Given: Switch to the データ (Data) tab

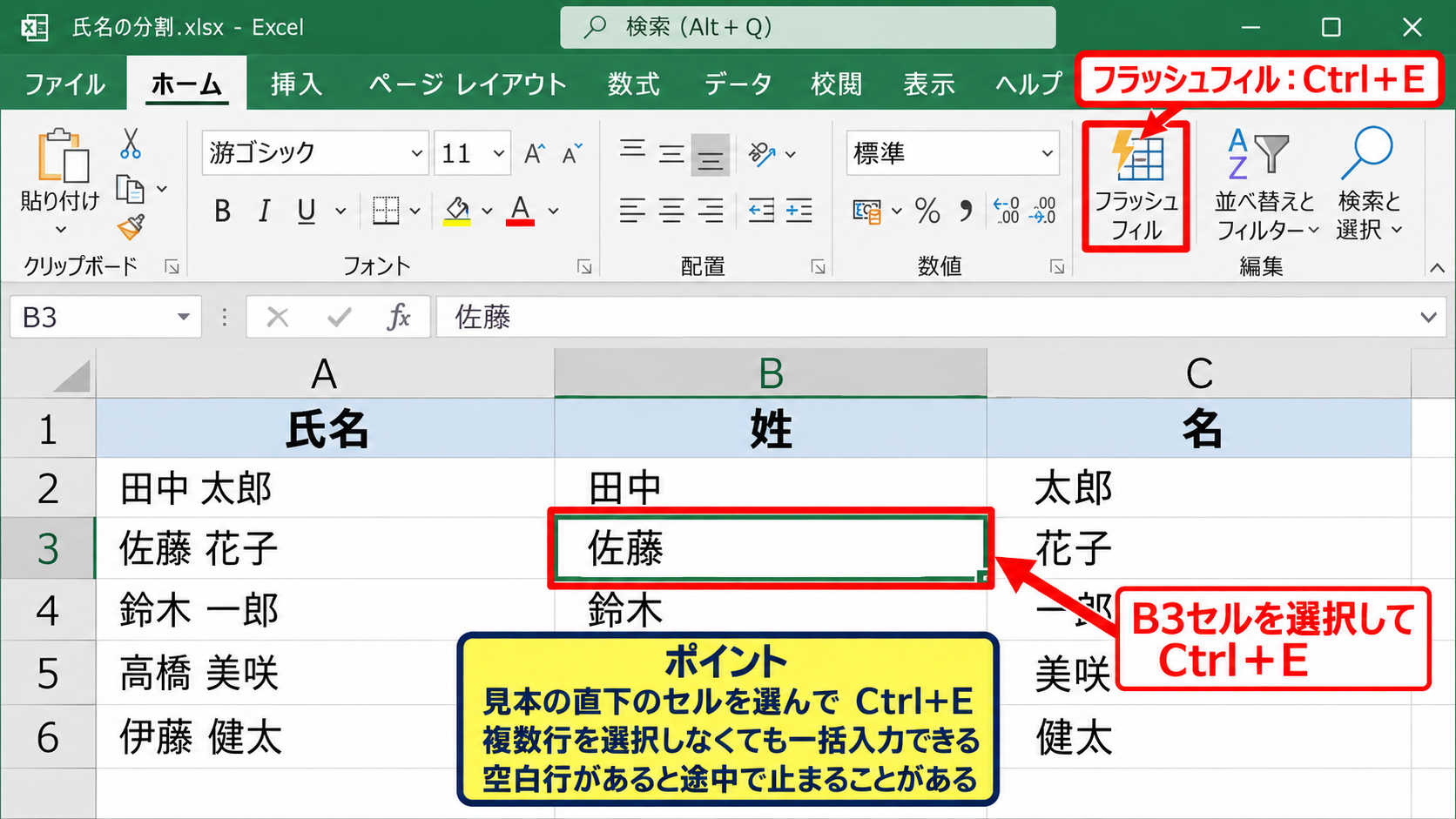Looking at the screenshot, I should tap(738, 84).
